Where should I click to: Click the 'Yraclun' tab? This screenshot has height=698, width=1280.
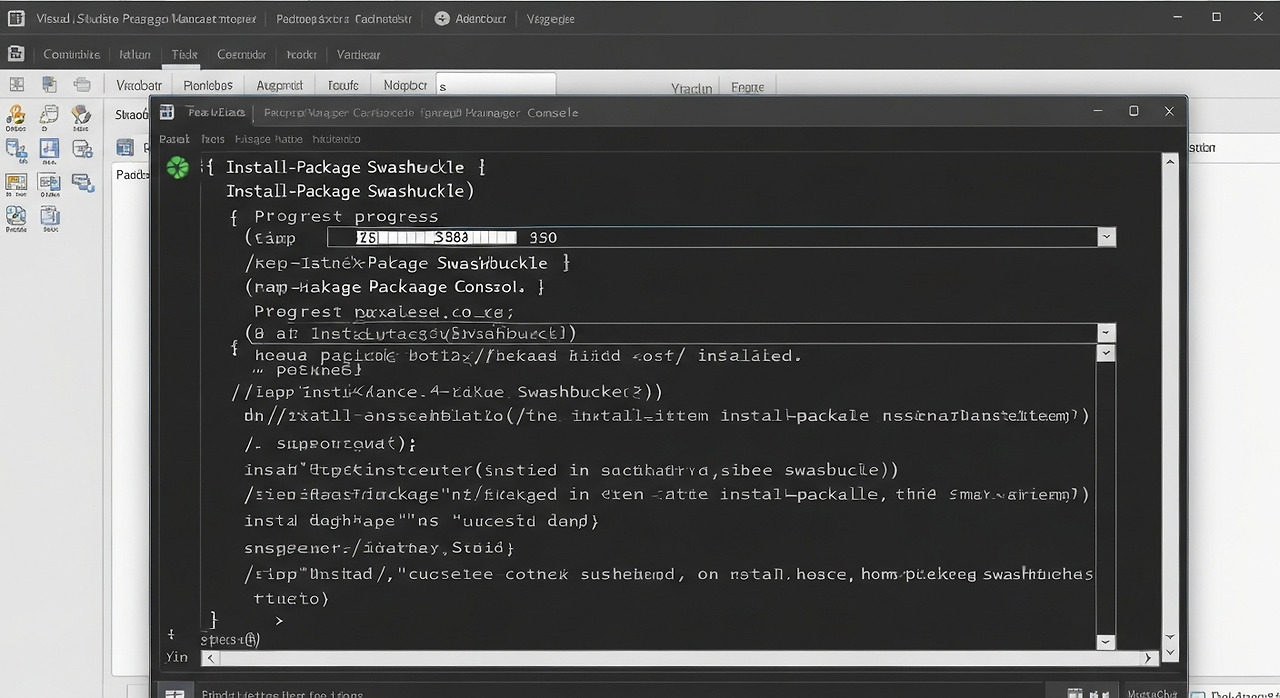pyautogui.click(x=691, y=88)
